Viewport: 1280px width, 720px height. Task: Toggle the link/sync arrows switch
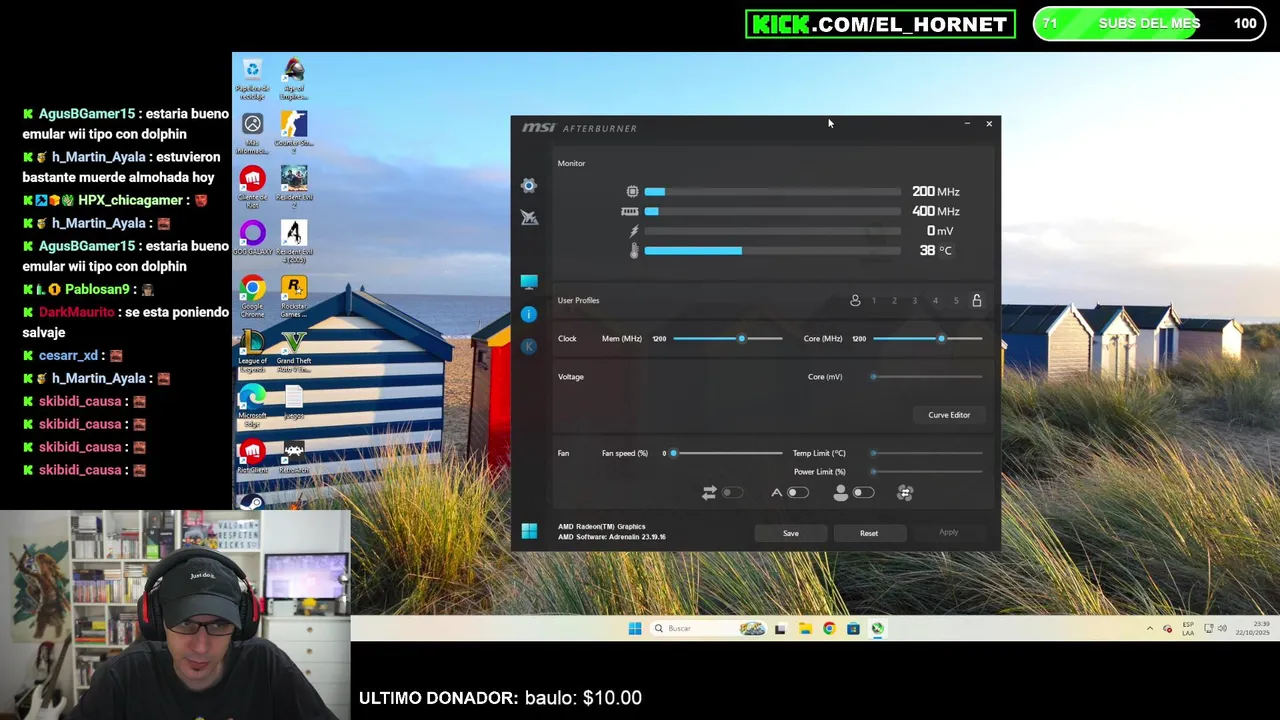[x=733, y=492]
